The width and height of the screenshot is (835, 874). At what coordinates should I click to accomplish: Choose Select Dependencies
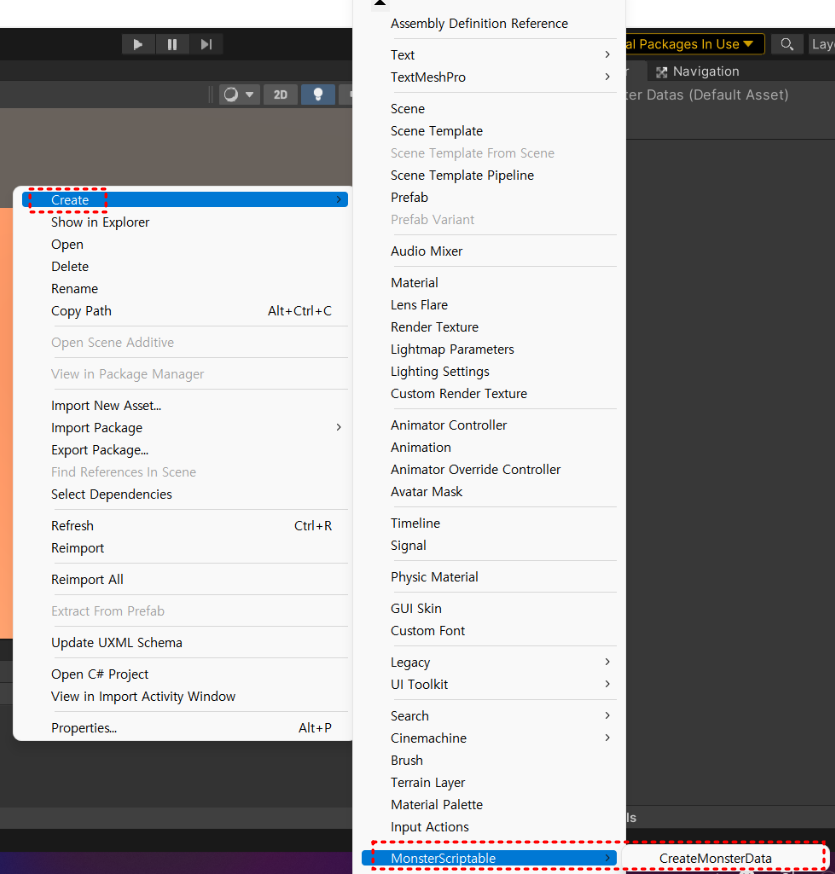[185, 494]
